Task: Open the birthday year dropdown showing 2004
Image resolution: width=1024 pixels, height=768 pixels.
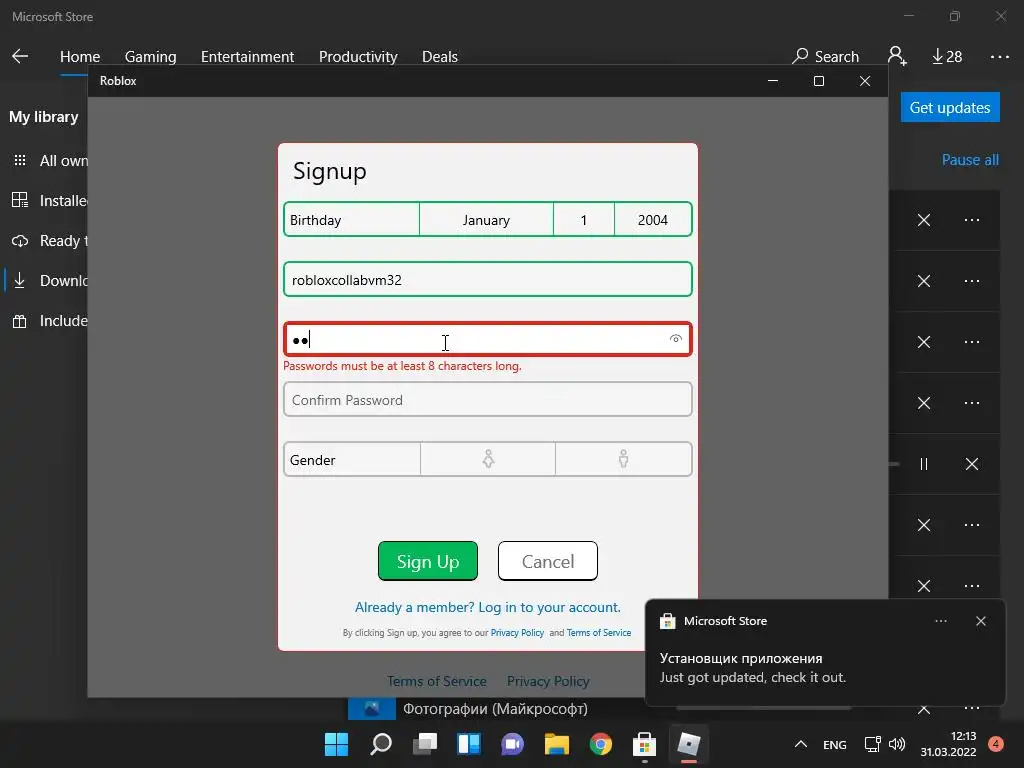Action: pyautogui.click(x=652, y=219)
